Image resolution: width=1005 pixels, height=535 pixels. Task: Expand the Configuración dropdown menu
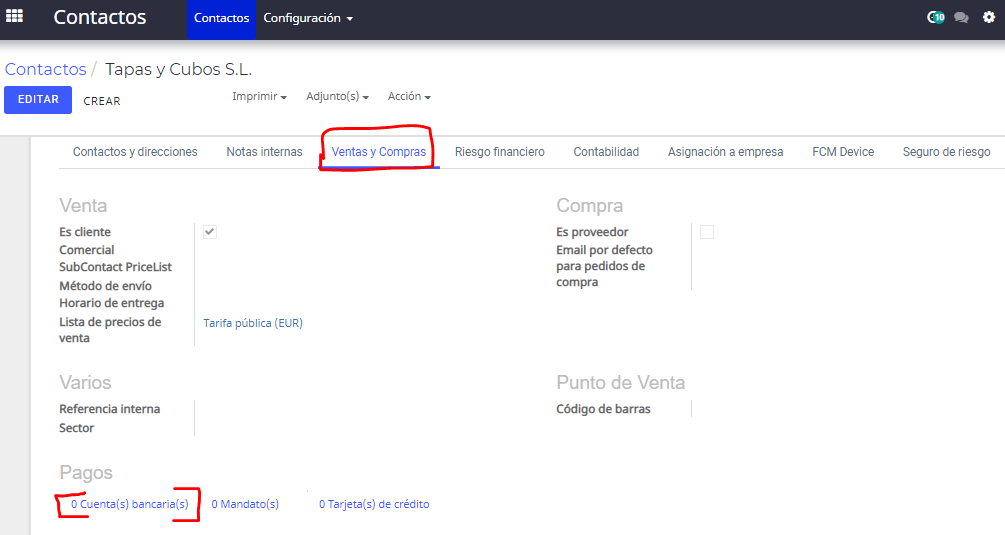[x=308, y=19]
